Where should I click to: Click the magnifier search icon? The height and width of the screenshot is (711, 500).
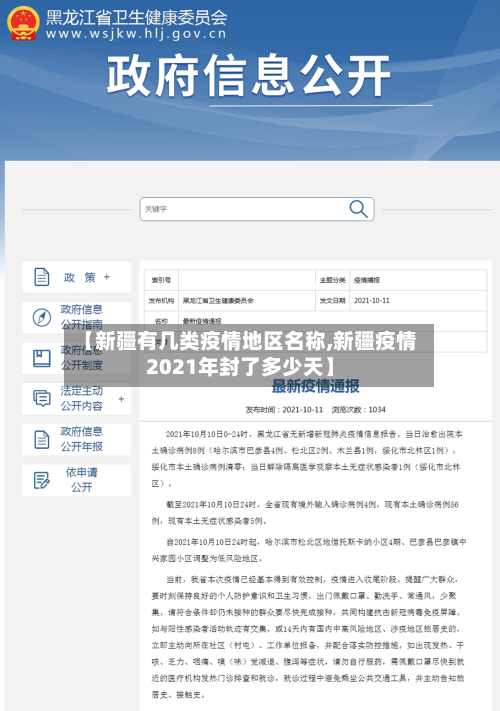(x=358, y=209)
